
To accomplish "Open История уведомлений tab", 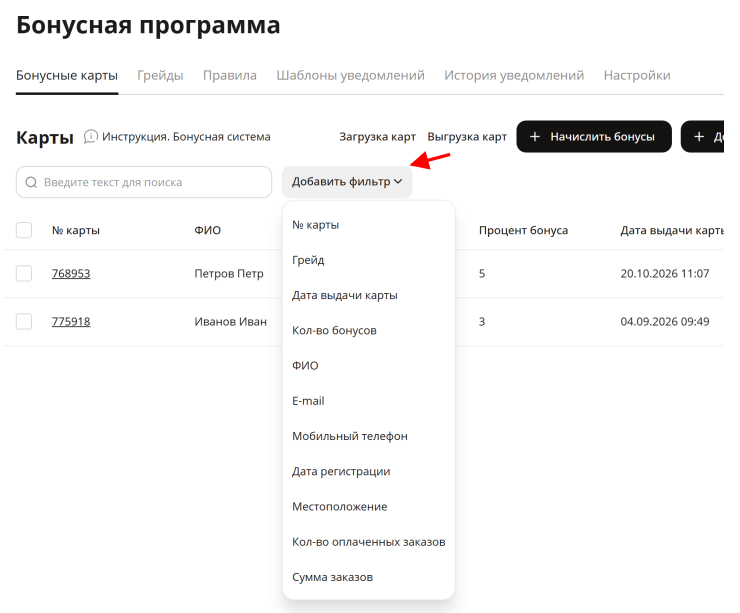I will 514,76.
